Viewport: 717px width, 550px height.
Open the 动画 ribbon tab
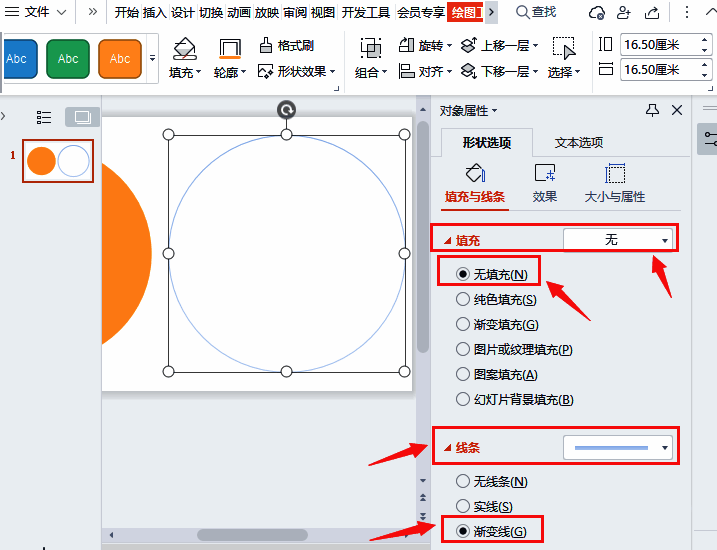tap(239, 12)
